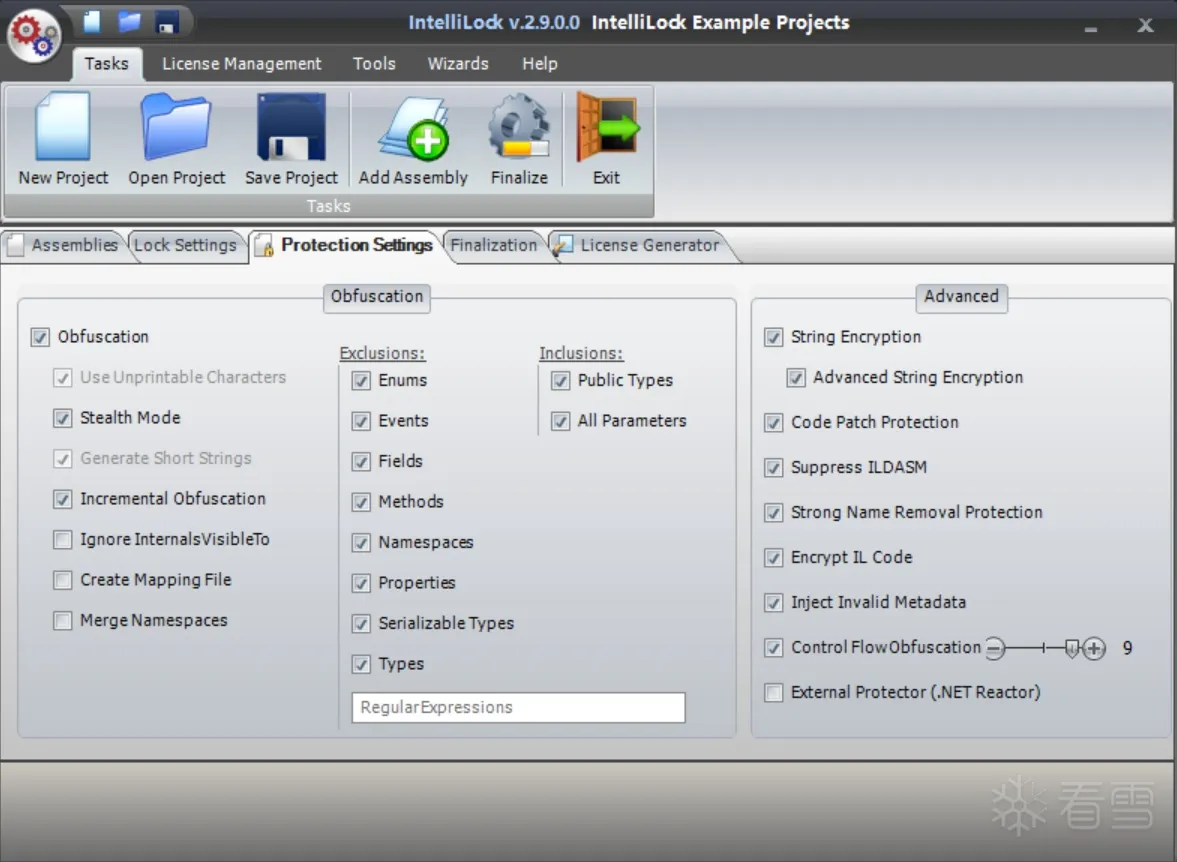The height and width of the screenshot is (862, 1177).
Task: Switch to the Lock Settings tab
Action: 185,246
